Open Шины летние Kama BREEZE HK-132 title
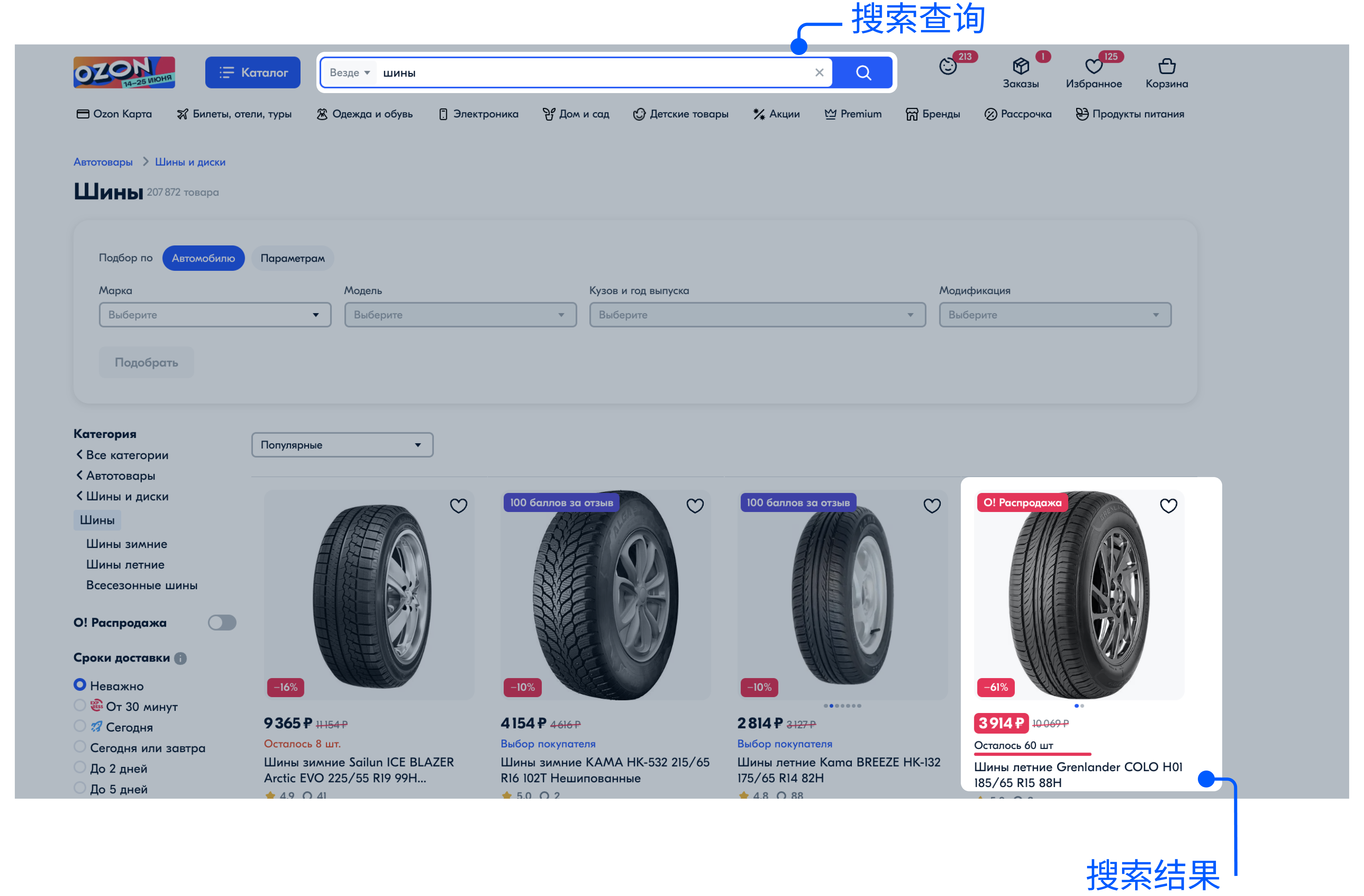The image size is (1364, 896). (839, 770)
